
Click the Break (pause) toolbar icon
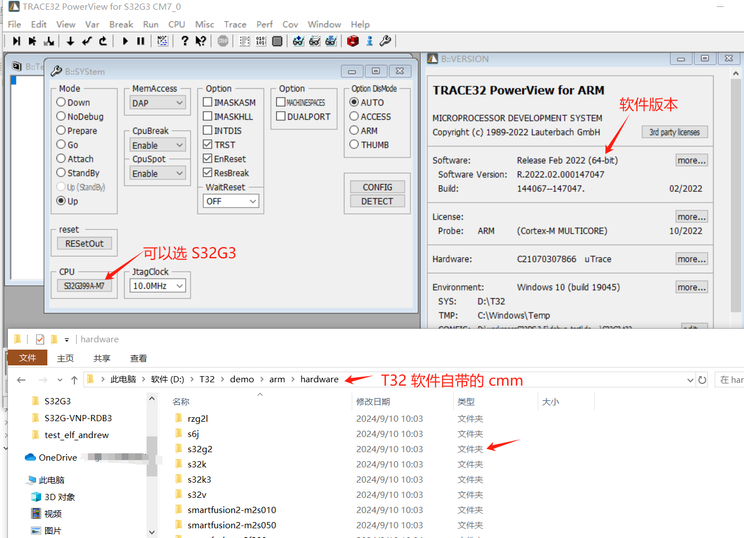coord(140,41)
